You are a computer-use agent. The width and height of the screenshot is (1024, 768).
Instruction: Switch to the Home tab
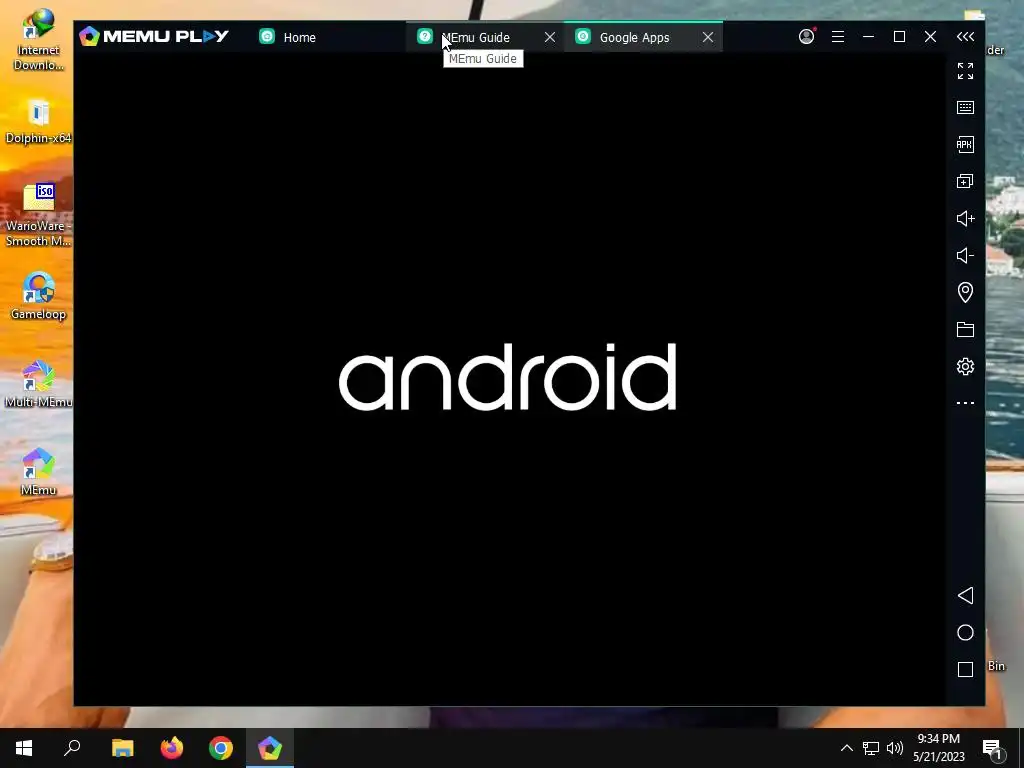[327, 37]
